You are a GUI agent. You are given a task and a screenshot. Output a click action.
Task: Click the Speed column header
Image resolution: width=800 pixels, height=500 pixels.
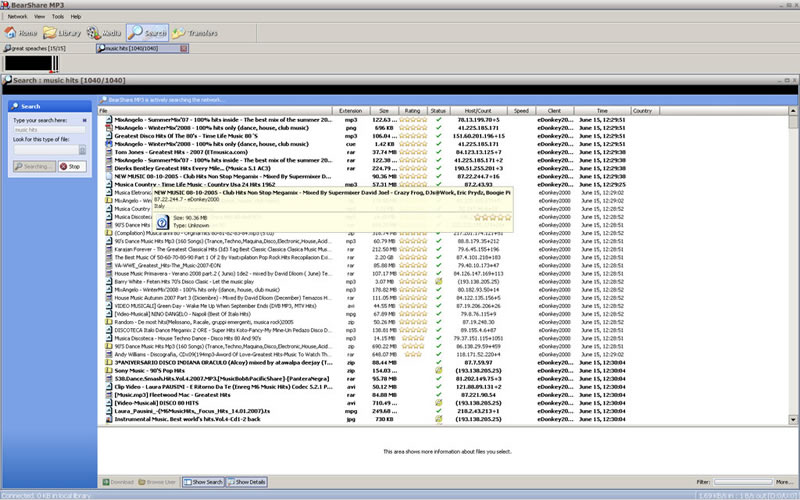[521, 111]
